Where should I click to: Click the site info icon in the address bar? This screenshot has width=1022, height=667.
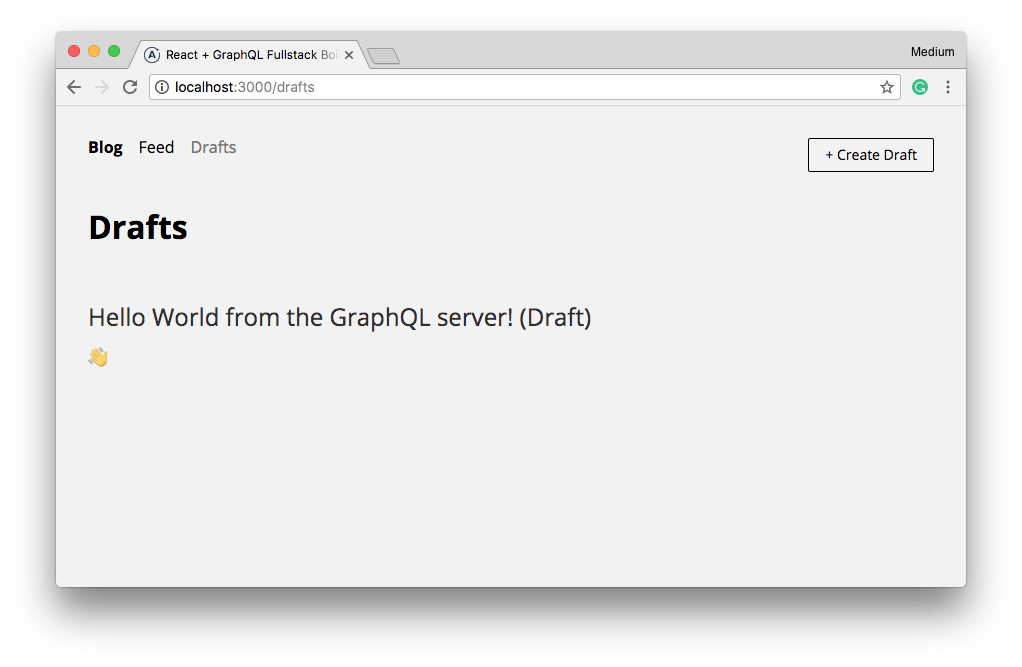[x=163, y=87]
